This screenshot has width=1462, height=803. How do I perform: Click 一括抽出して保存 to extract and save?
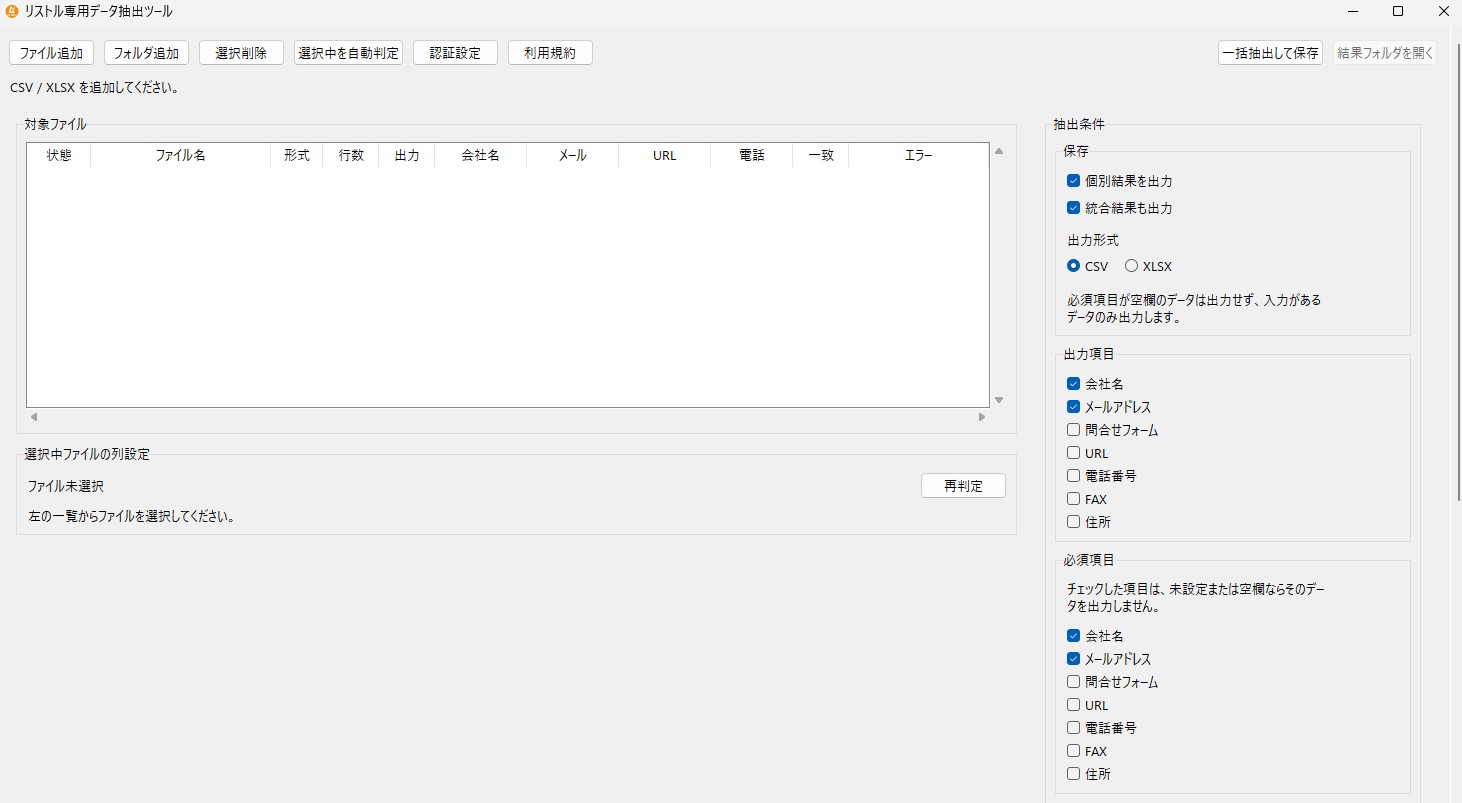pos(1270,52)
